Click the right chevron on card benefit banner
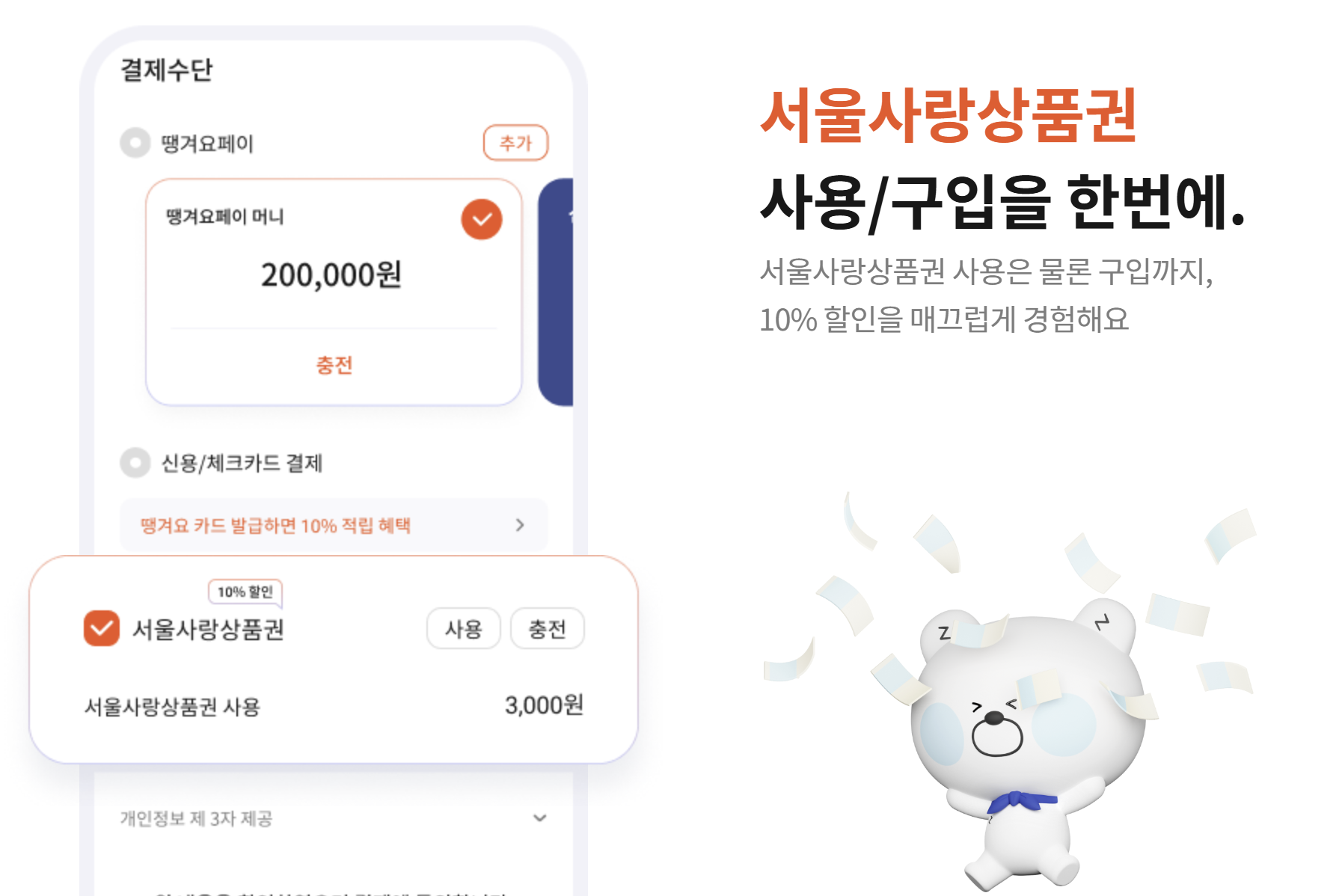This screenshot has width=1342, height=896. pyautogui.click(x=520, y=525)
